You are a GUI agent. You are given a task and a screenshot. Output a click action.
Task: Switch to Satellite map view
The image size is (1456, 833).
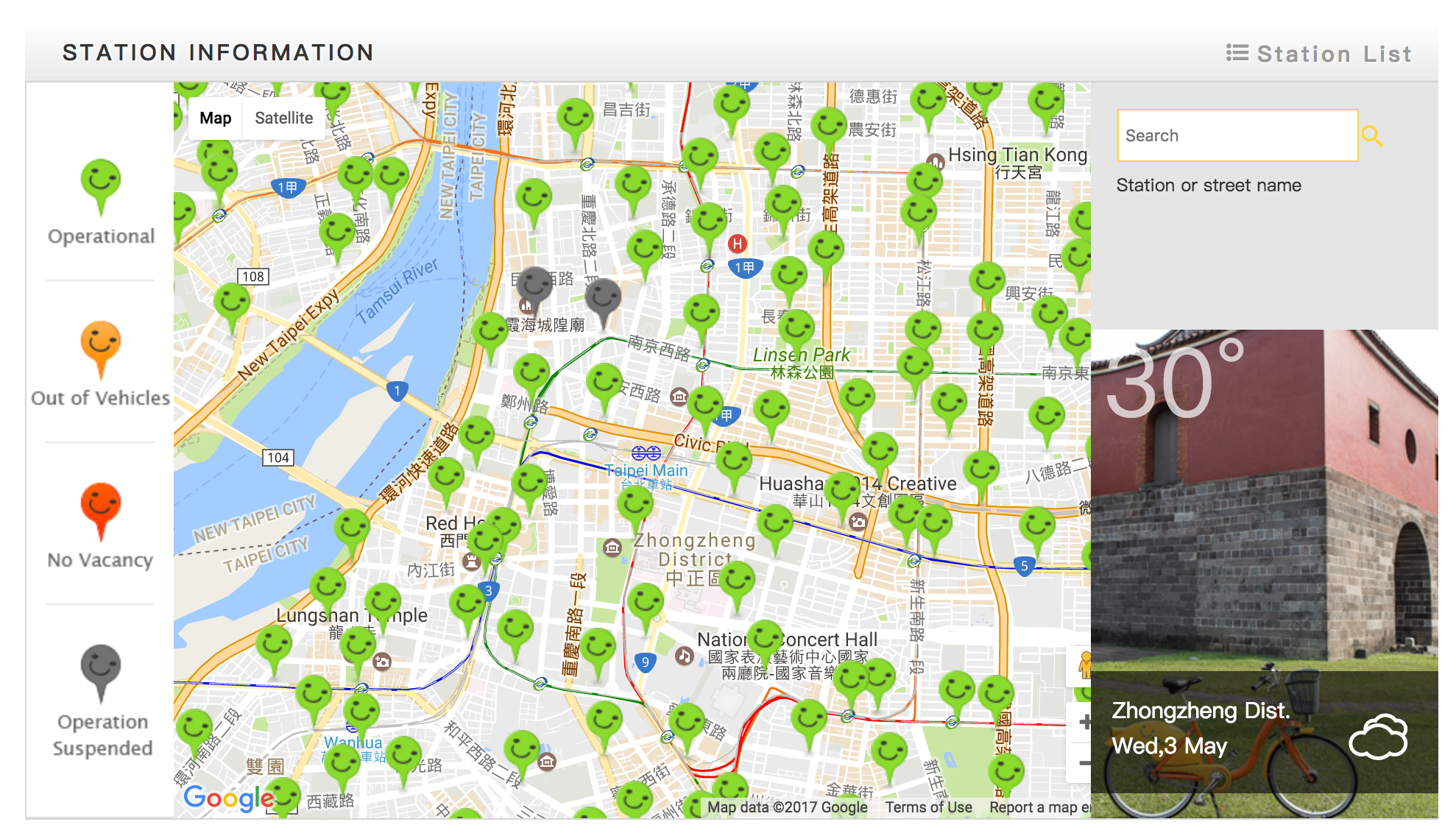(283, 118)
